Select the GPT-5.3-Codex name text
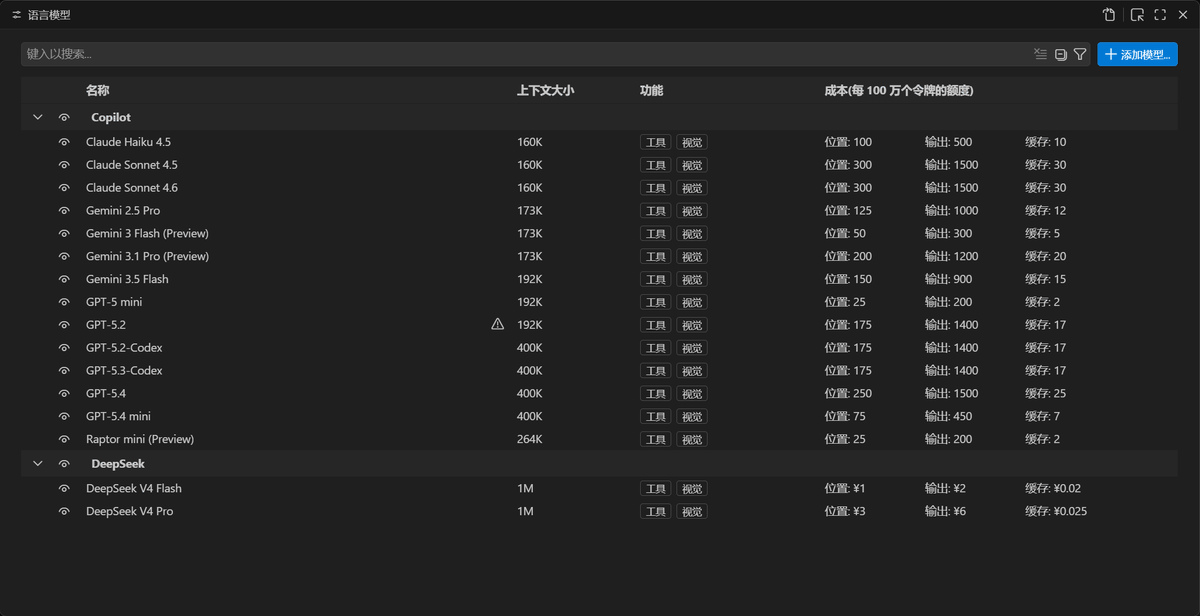This screenshot has width=1200, height=616. coord(124,371)
